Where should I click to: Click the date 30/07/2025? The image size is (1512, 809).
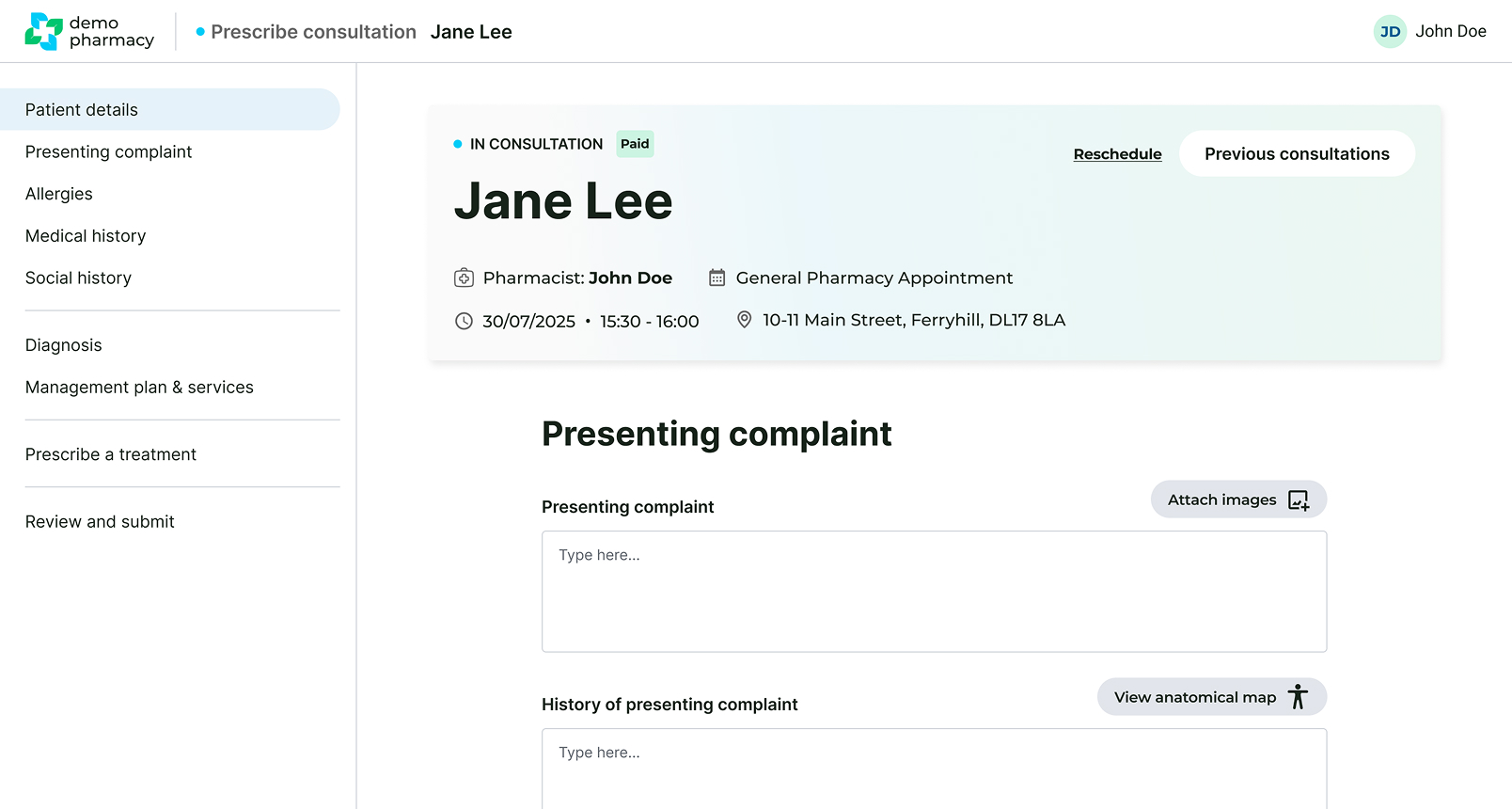(528, 321)
